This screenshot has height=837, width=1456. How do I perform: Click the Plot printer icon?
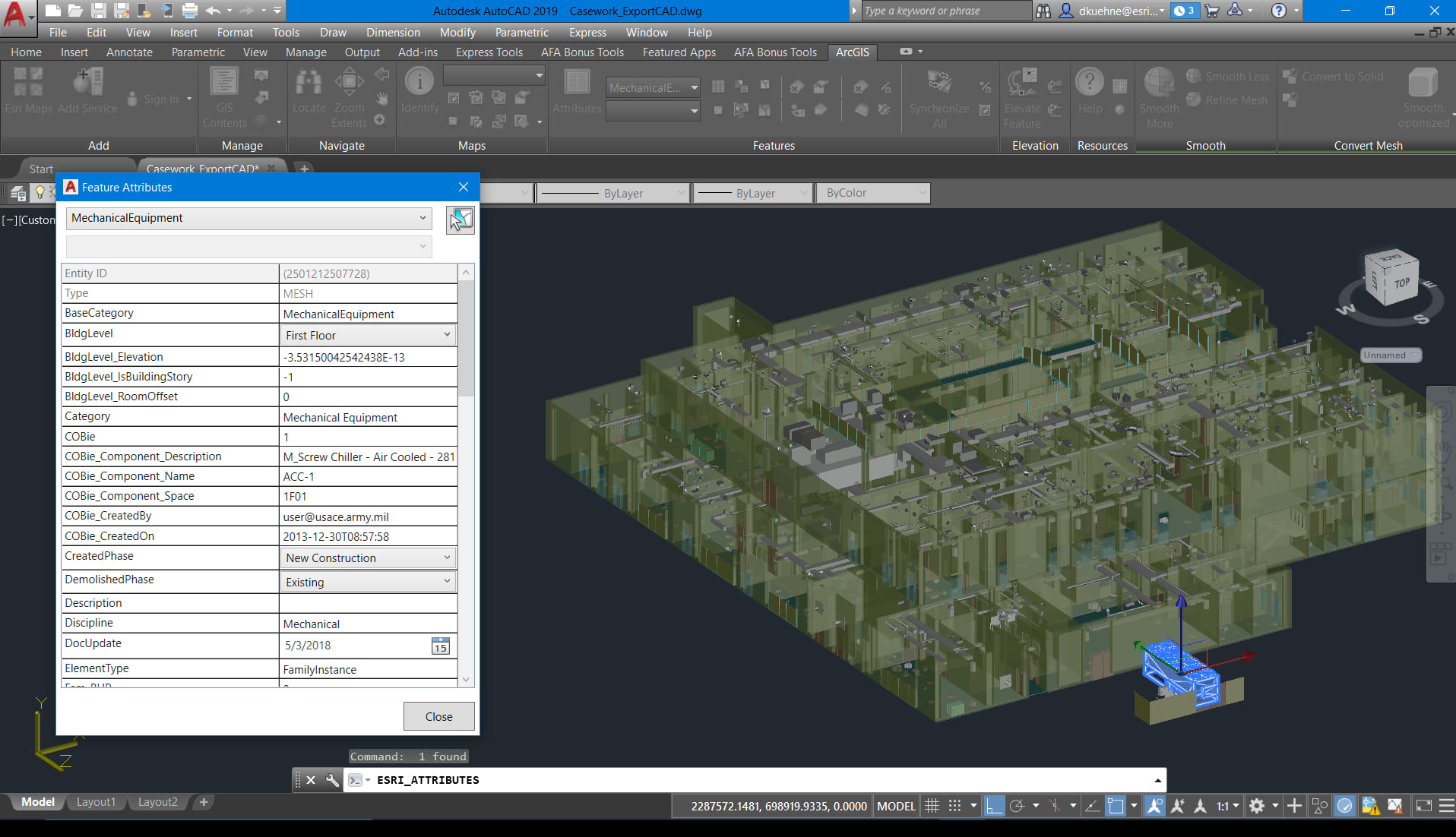(190, 11)
